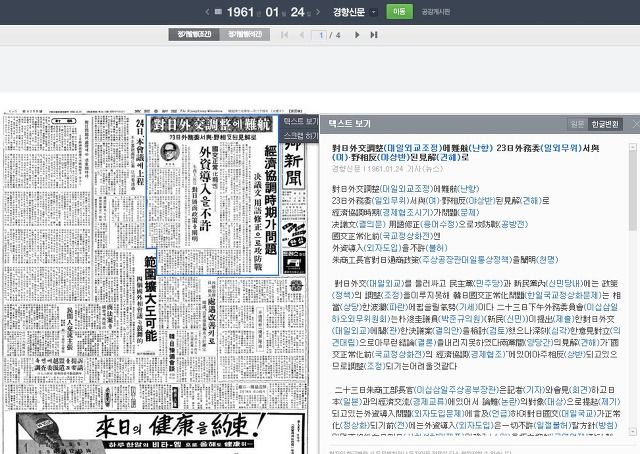This screenshot has width=640, height=454.
Task: Switch to the 정기발행(석간) edition tab
Action: coord(245,35)
